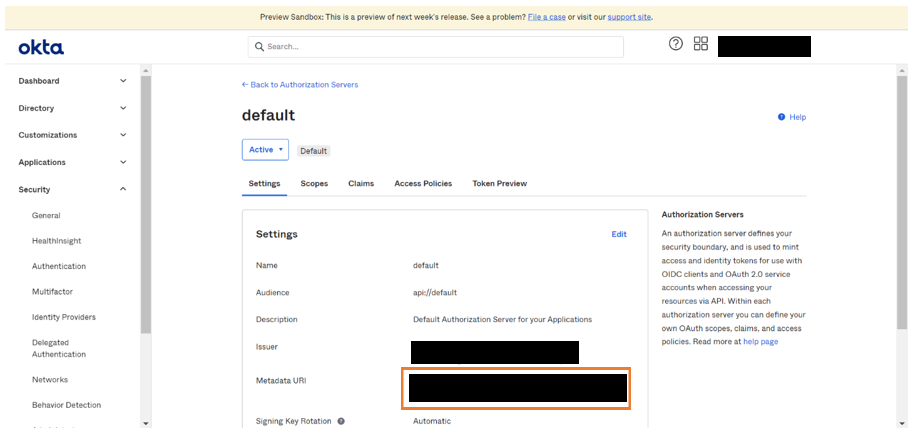915x436 pixels.
Task: Expand the Dashboard sidebar section
Action: coord(123,81)
